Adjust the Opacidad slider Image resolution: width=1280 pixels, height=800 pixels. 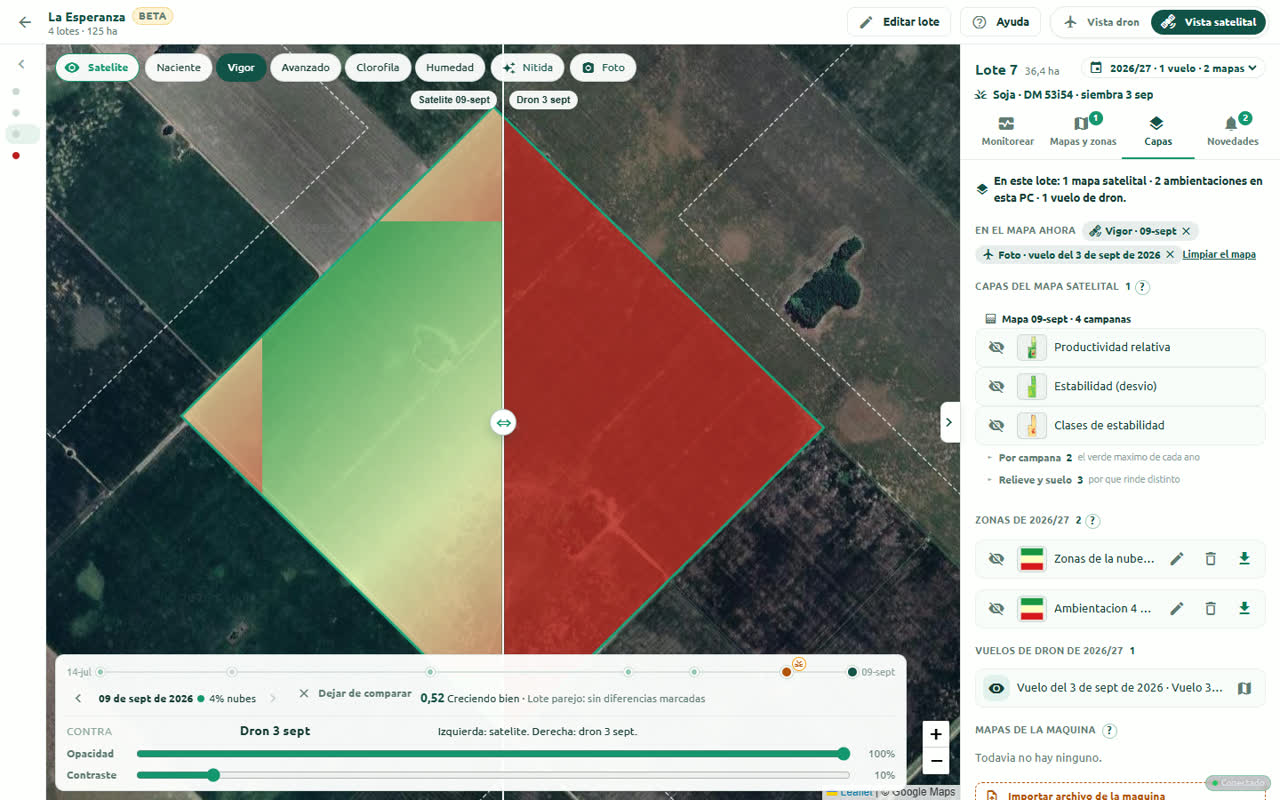pos(493,754)
